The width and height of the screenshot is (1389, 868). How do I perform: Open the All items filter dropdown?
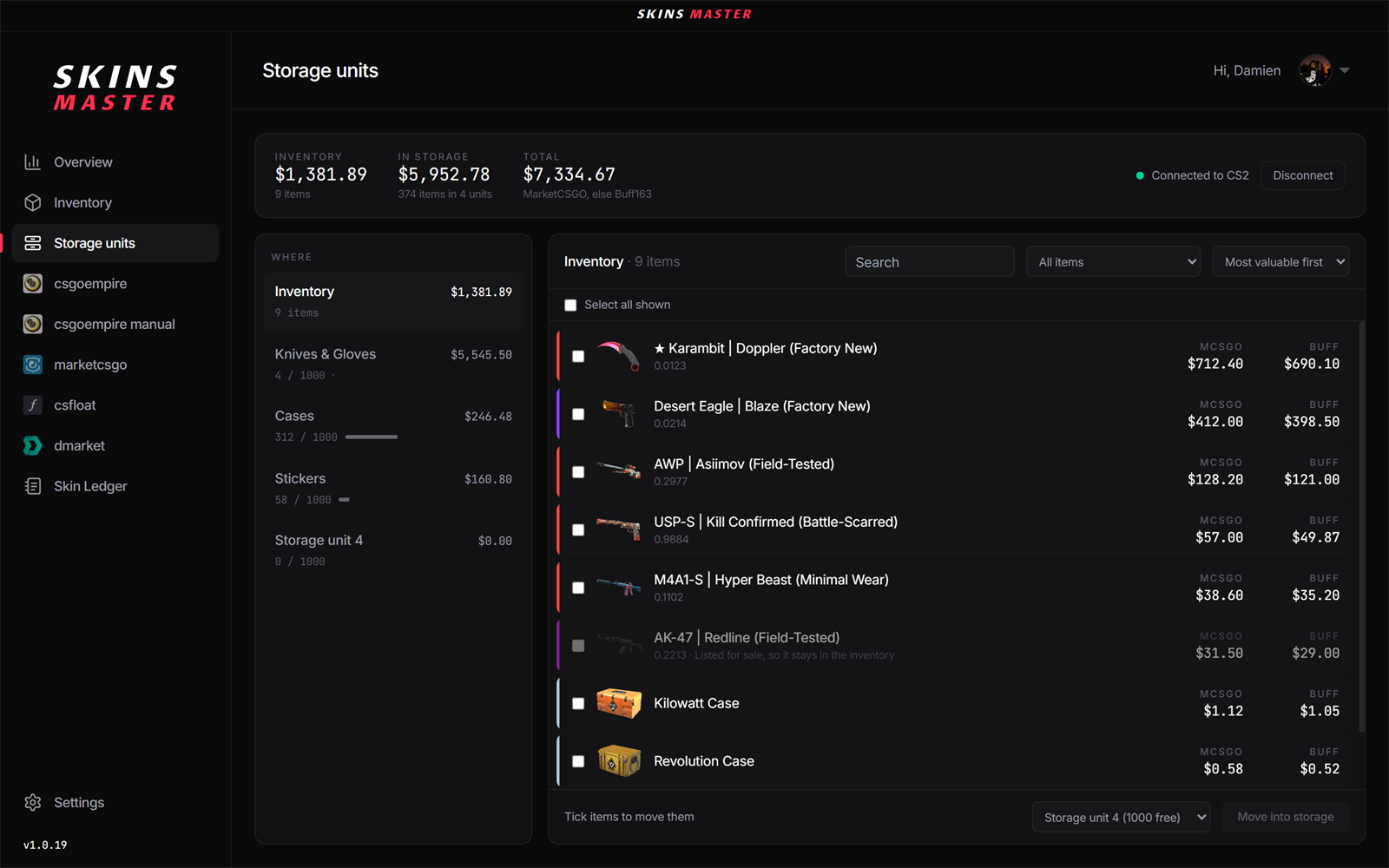click(x=1114, y=262)
